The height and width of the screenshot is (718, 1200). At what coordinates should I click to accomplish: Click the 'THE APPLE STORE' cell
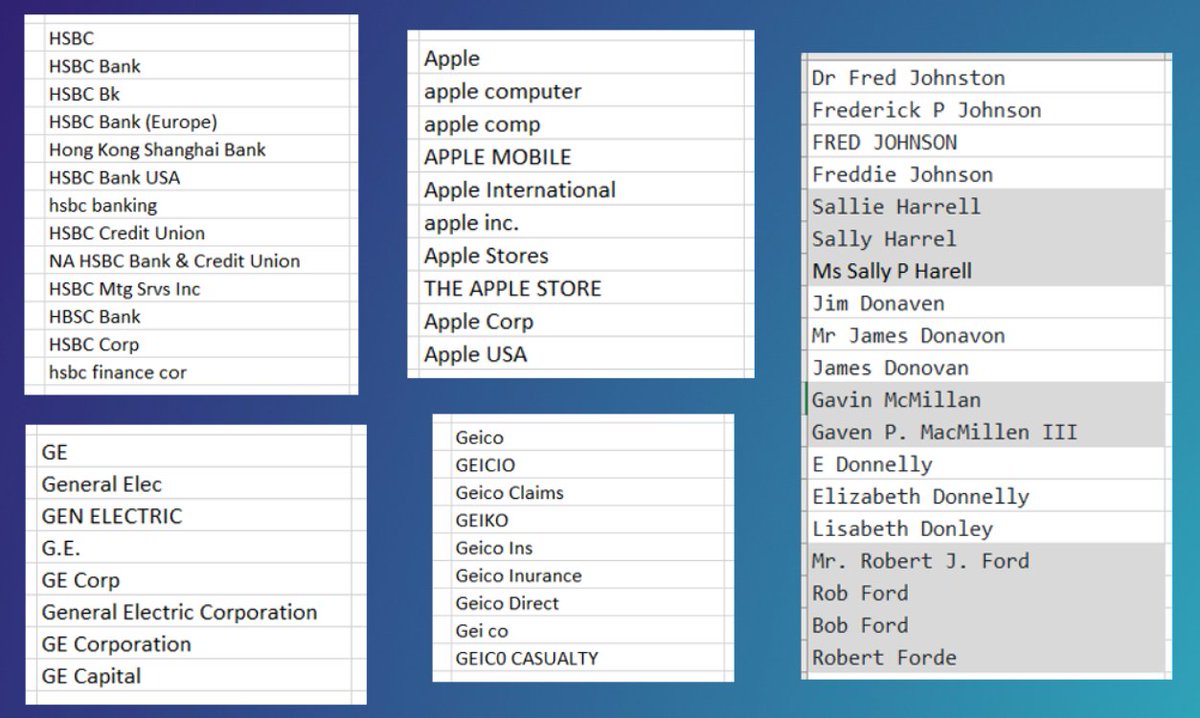point(581,289)
